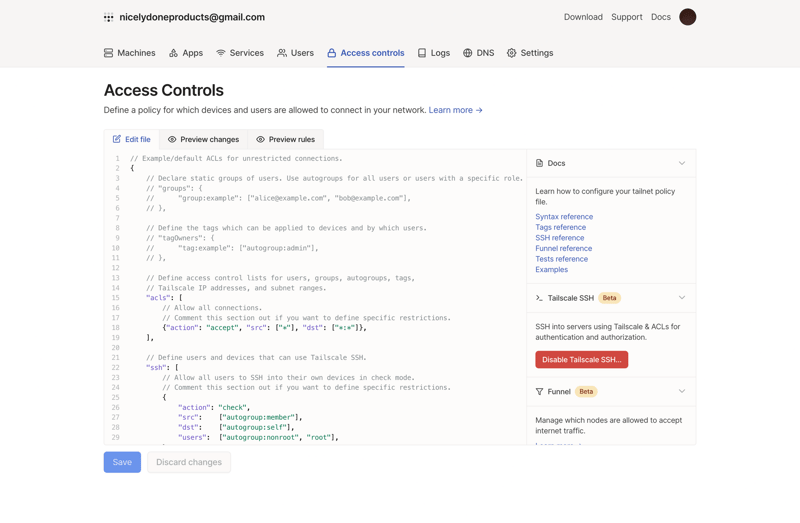Open the Settings tab
This screenshot has height=523, width=800.
point(530,53)
